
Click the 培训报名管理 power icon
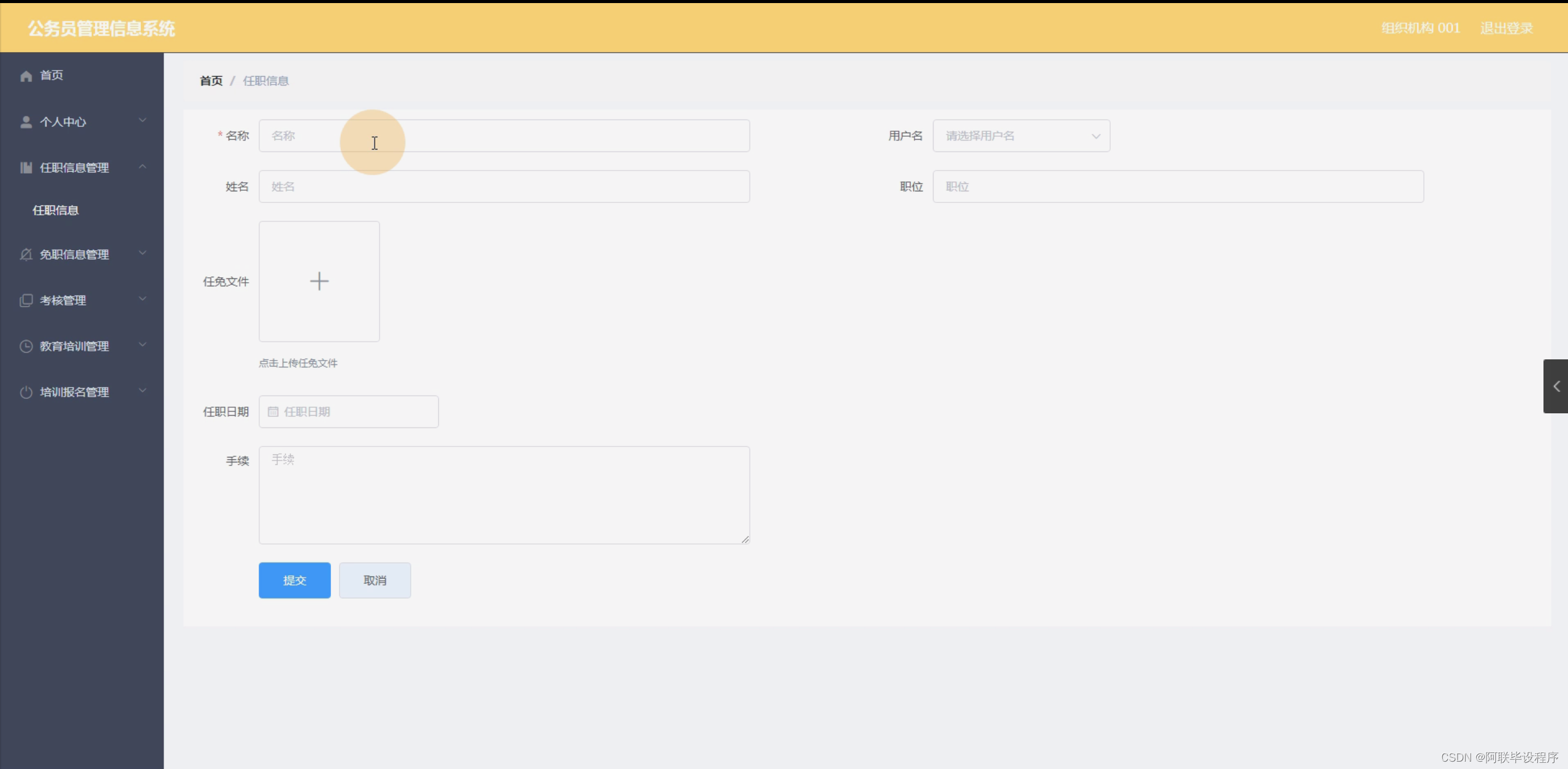[x=26, y=392]
